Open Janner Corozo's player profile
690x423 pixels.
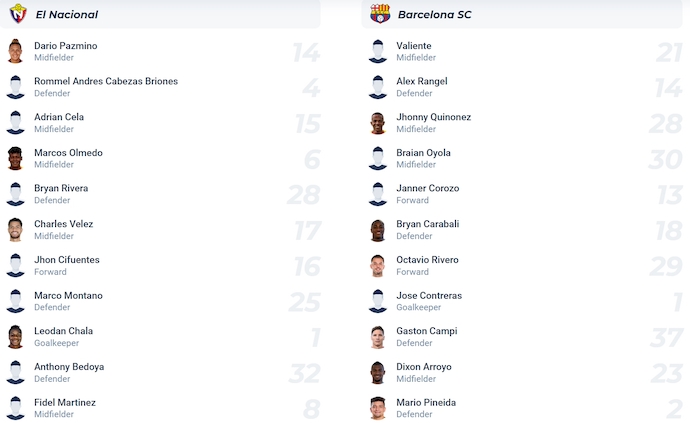(427, 188)
